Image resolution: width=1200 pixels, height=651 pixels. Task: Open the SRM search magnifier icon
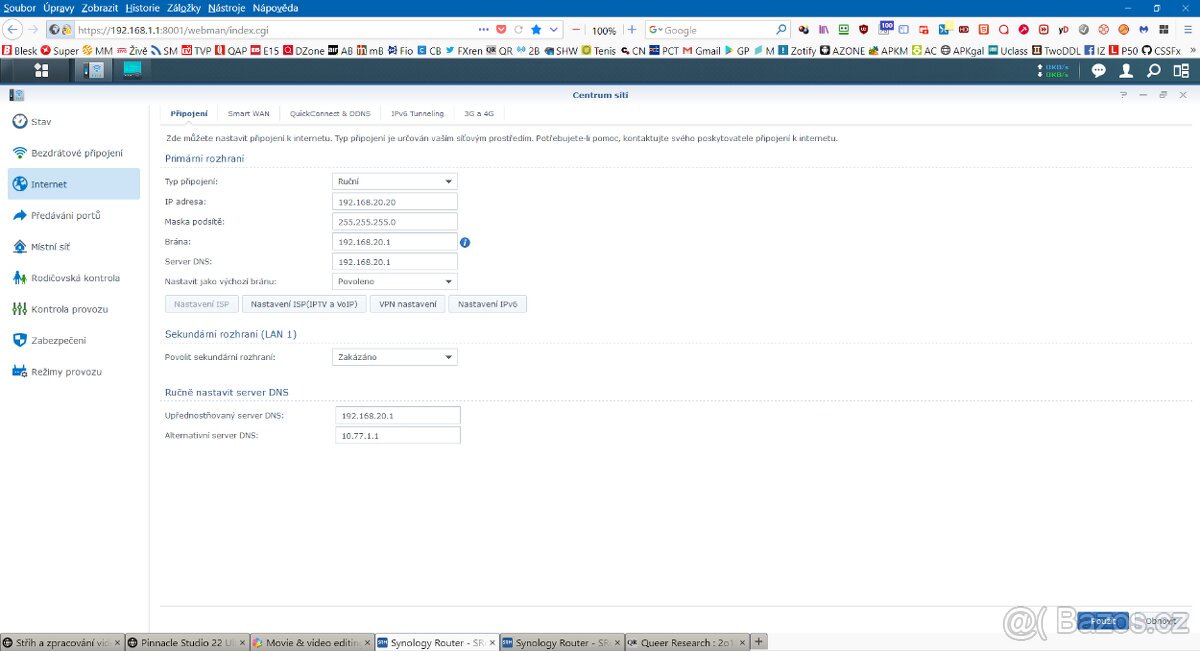1153,70
